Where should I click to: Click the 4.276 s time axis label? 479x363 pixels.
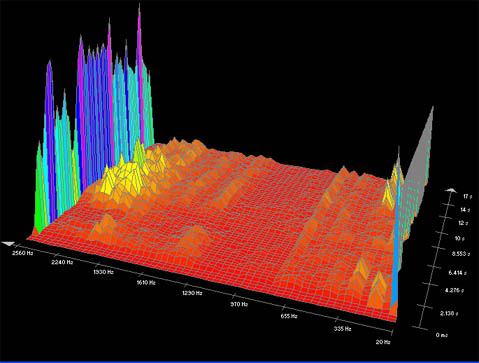455,290
